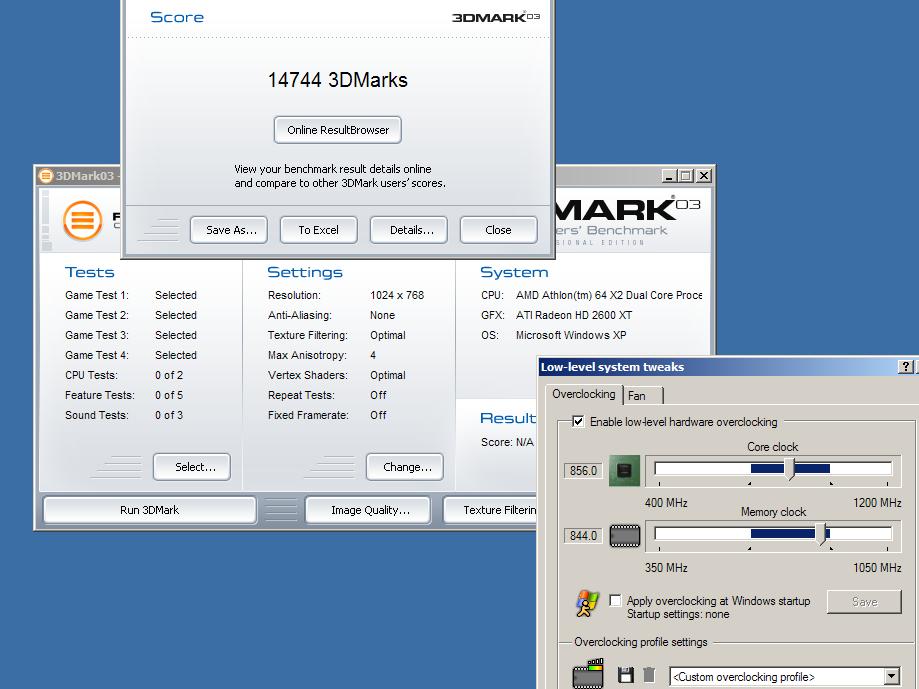Click the Microsoft Windows XP OS text
Image resolution: width=919 pixels, height=689 pixels.
571,335
